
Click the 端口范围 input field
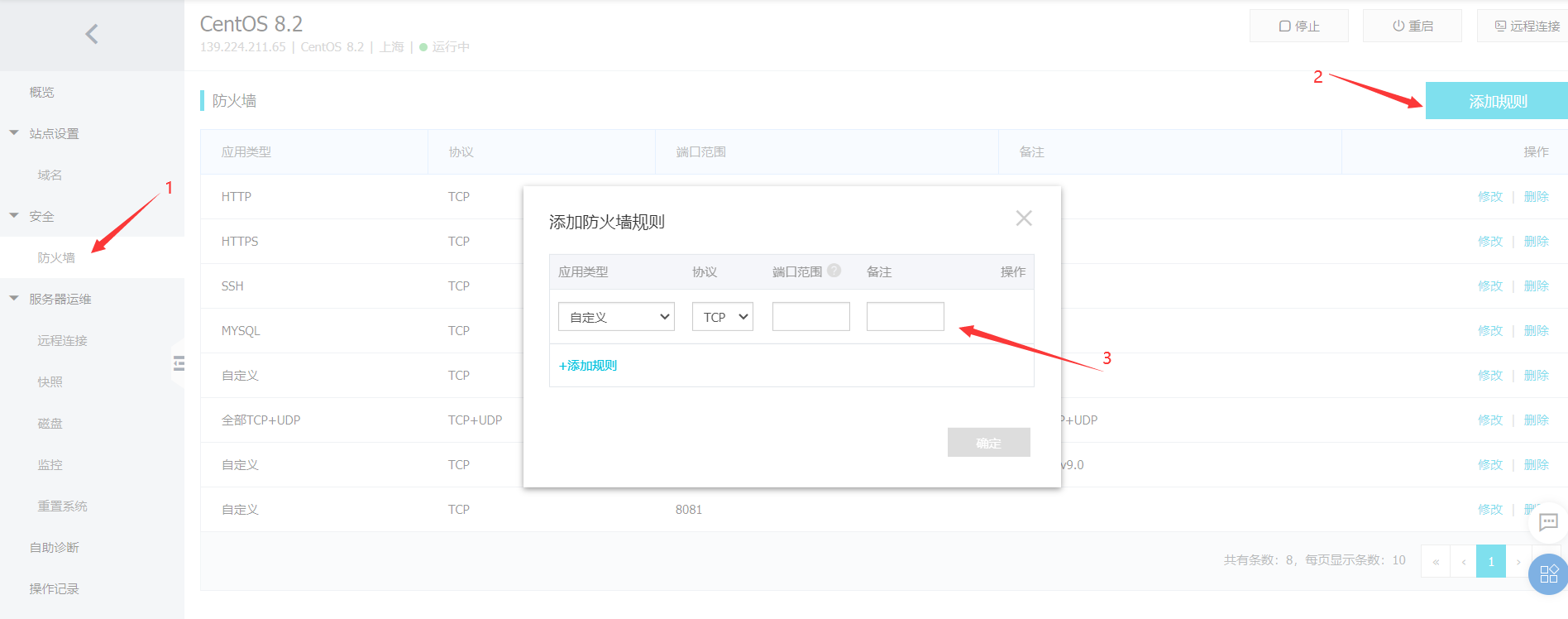810,317
